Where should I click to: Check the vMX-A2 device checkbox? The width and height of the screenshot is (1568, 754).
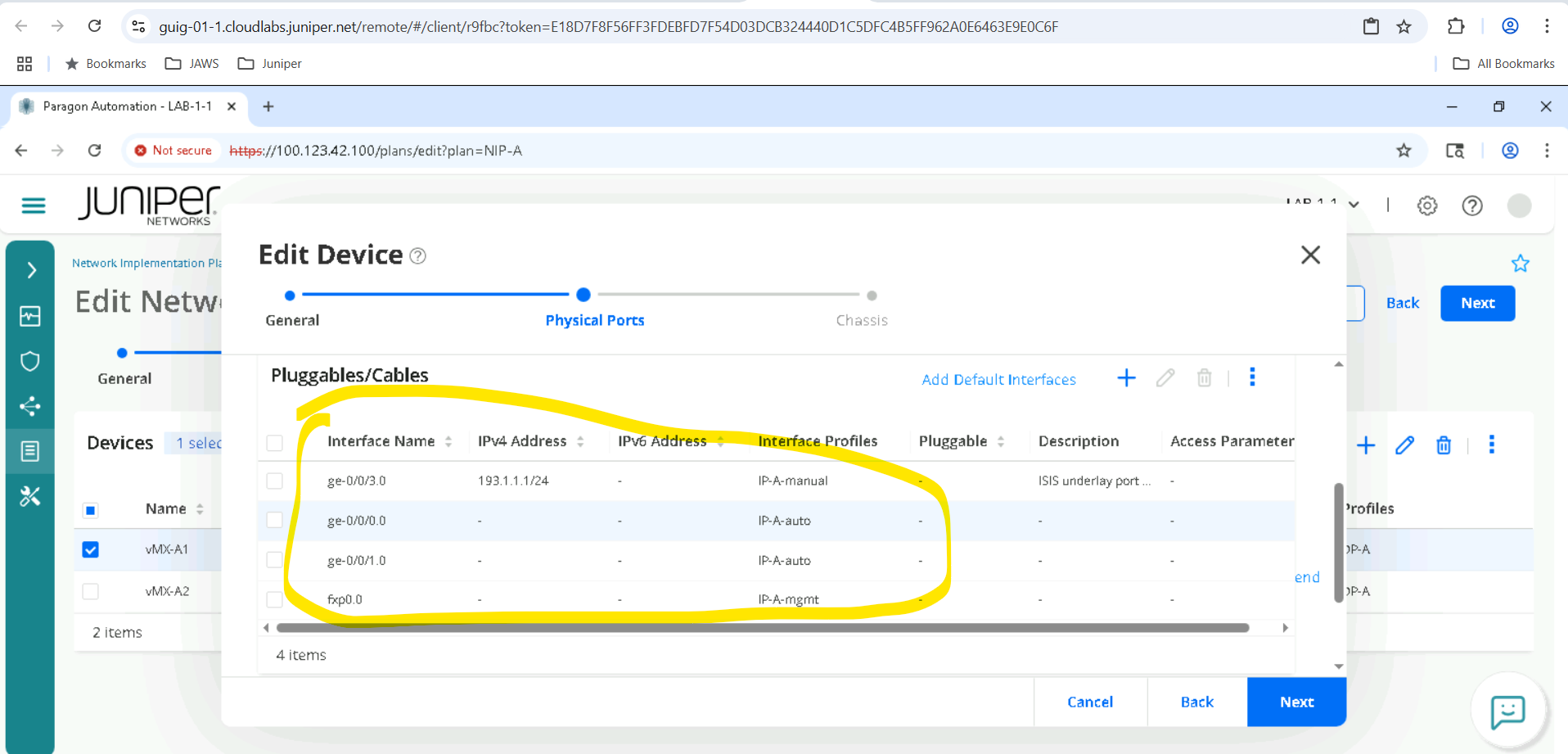[91, 591]
